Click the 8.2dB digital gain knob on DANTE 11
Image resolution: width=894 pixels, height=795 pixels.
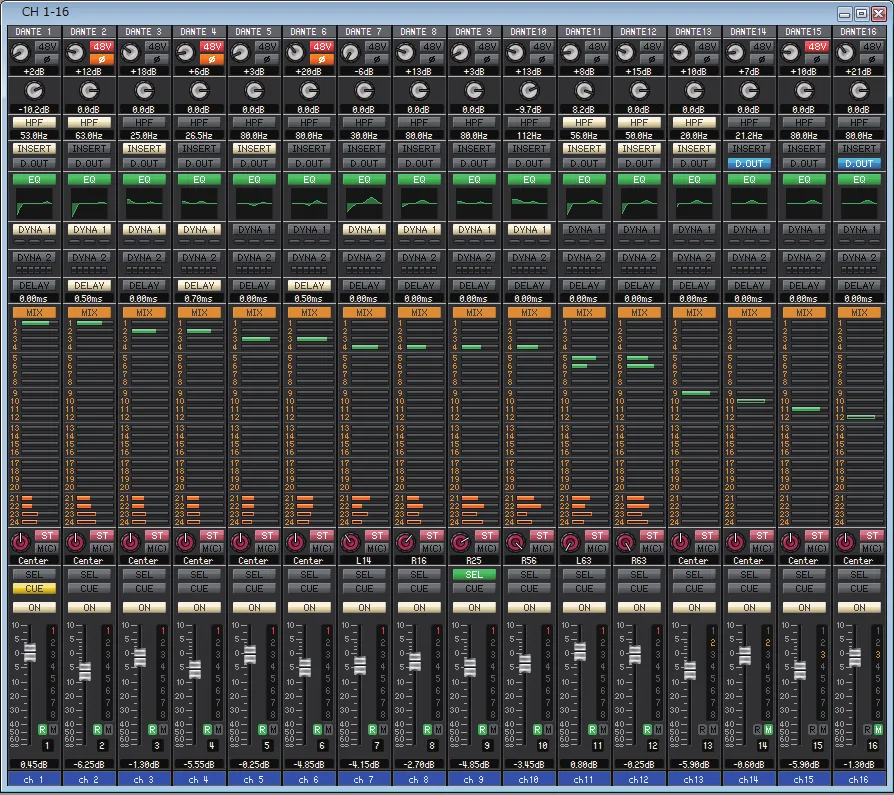(584, 91)
